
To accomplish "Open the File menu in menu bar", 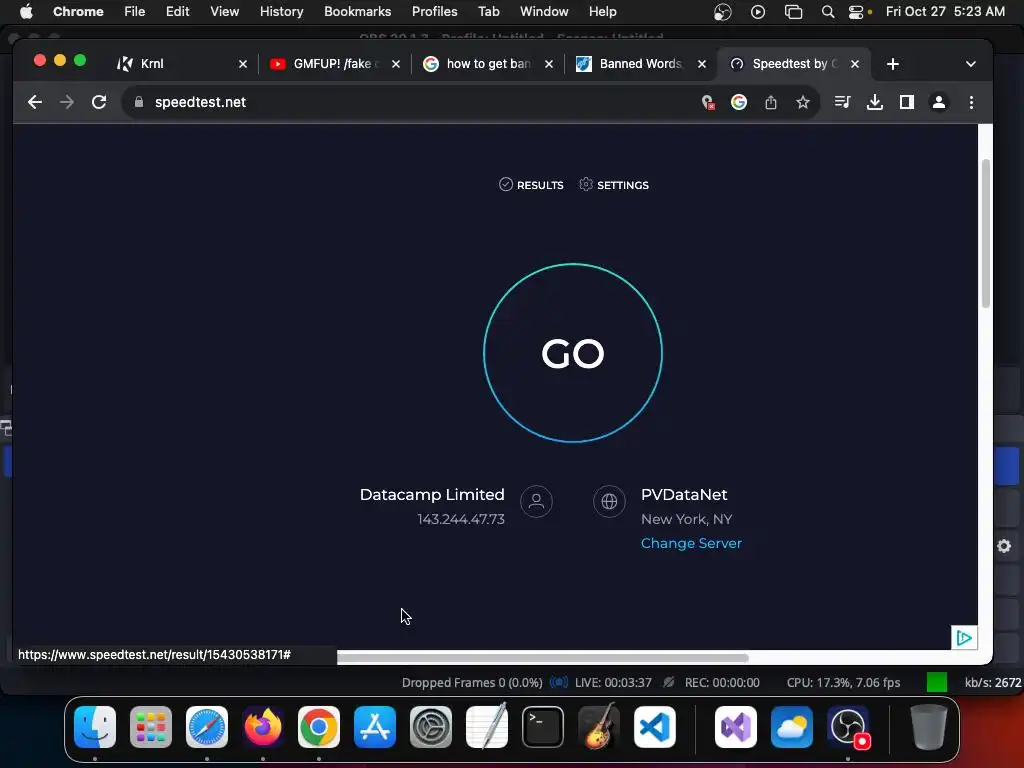I will tap(135, 11).
